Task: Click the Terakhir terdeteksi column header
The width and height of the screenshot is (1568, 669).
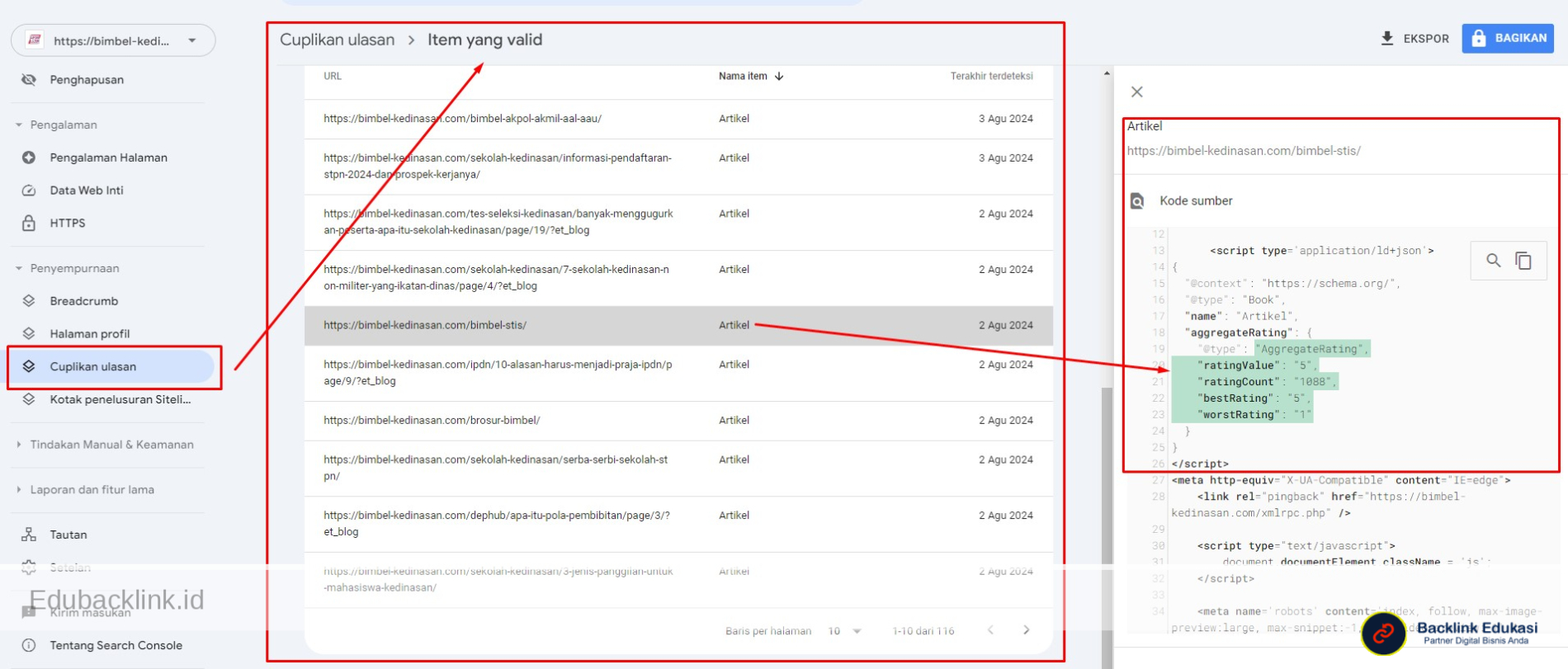Action: pyautogui.click(x=991, y=76)
